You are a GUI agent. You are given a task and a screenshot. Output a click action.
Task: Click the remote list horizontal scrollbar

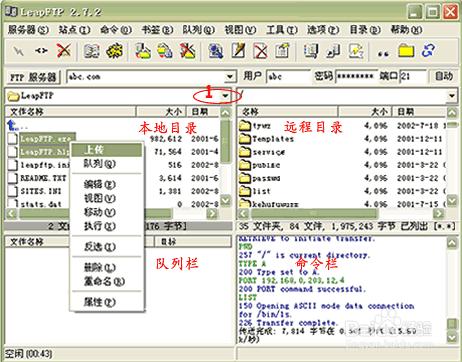coord(341,213)
